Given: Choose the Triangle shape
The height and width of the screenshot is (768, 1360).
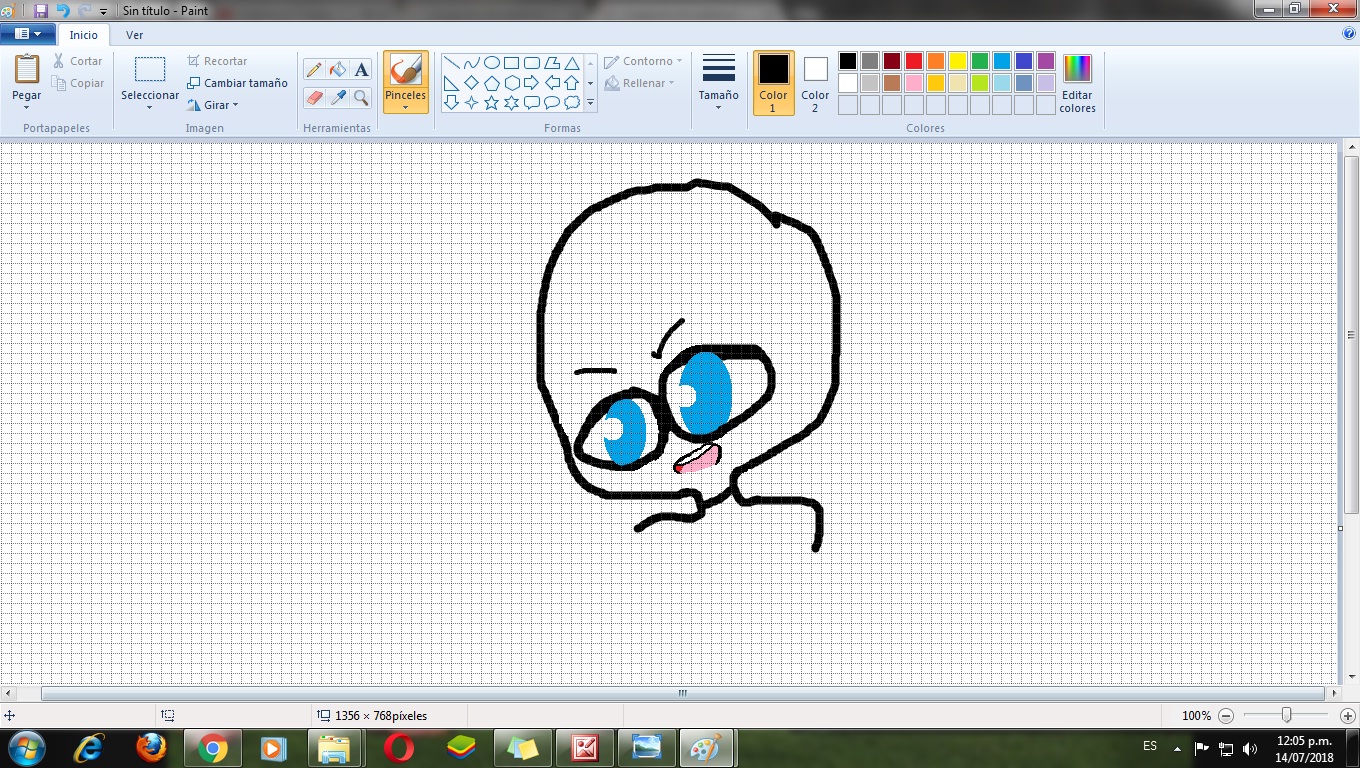Looking at the screenshot, I should [x=572, y=63].
